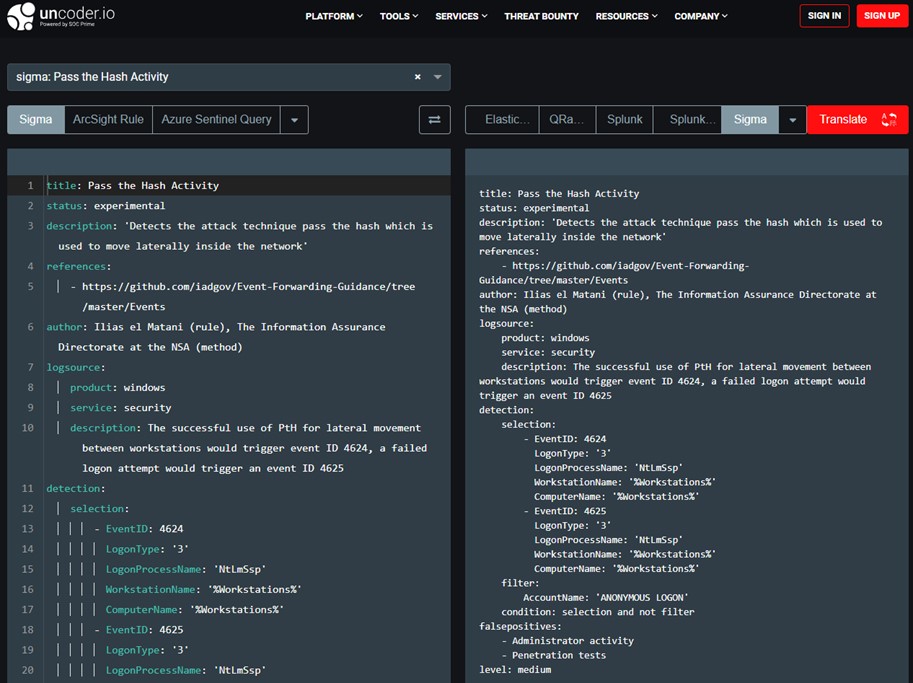913x683 pixels.
Task: Select Azure Sentinel Query source option
Action: click(x=216, y=120)
